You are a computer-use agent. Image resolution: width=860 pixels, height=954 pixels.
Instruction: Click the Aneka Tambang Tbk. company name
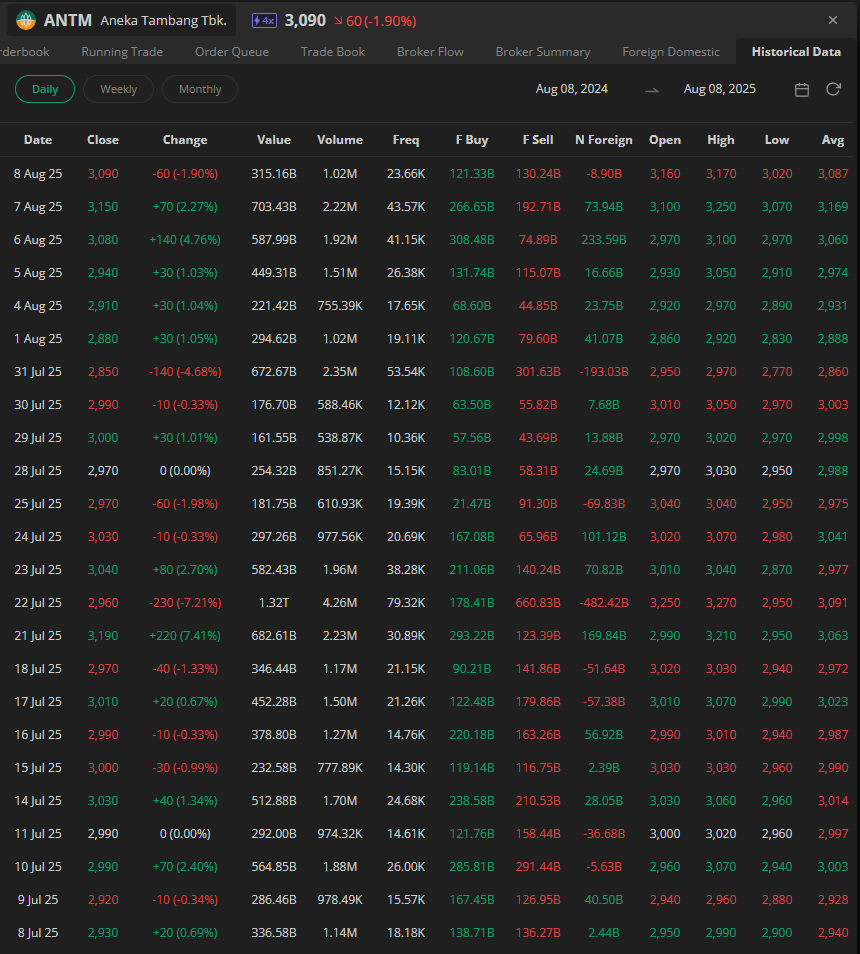164,20
